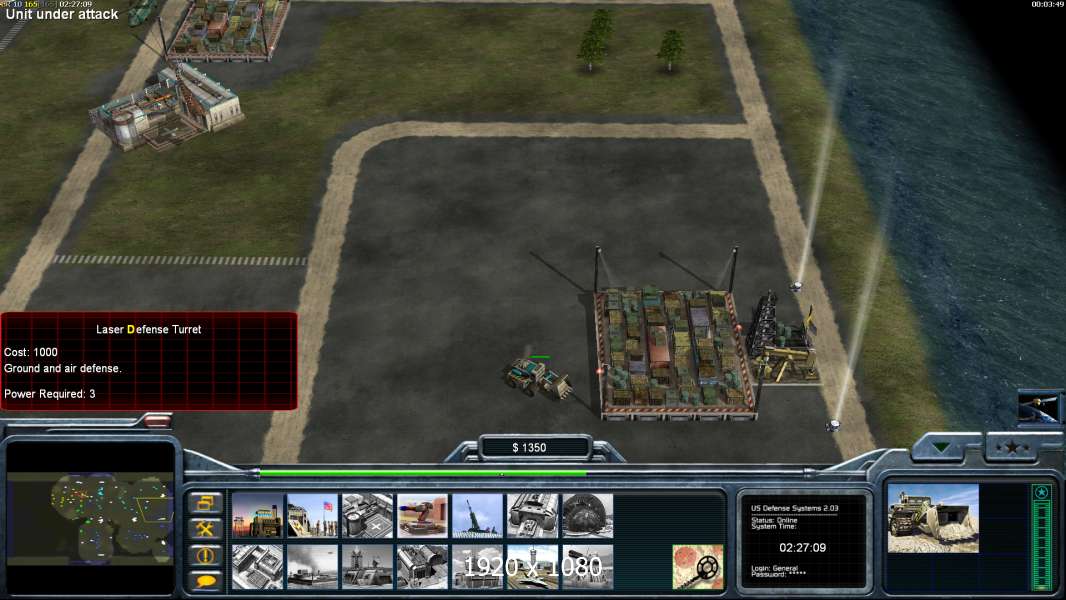
Task: Click the Power Required: 3 tooltip line
Action: pyautogui.click(x=50, y=394)
